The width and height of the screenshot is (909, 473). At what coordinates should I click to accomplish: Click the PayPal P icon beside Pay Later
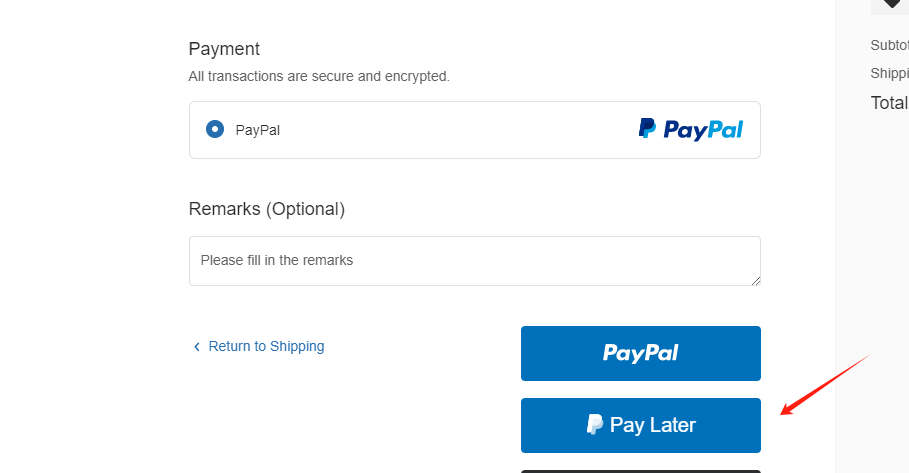coord(594,425)
